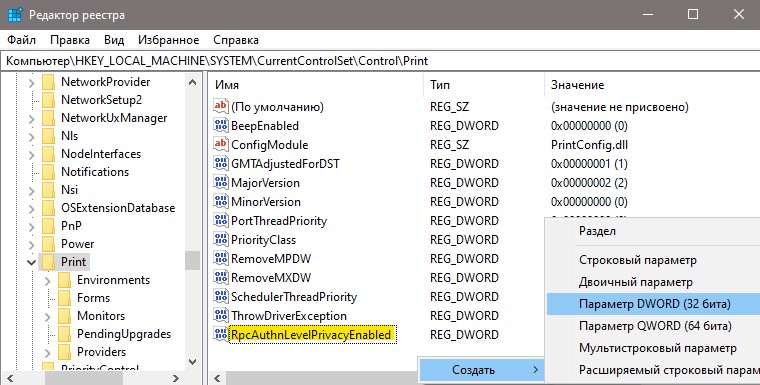The image size is (760, 385).
Task: Click the Notifications folder icon
Action: 48,172
